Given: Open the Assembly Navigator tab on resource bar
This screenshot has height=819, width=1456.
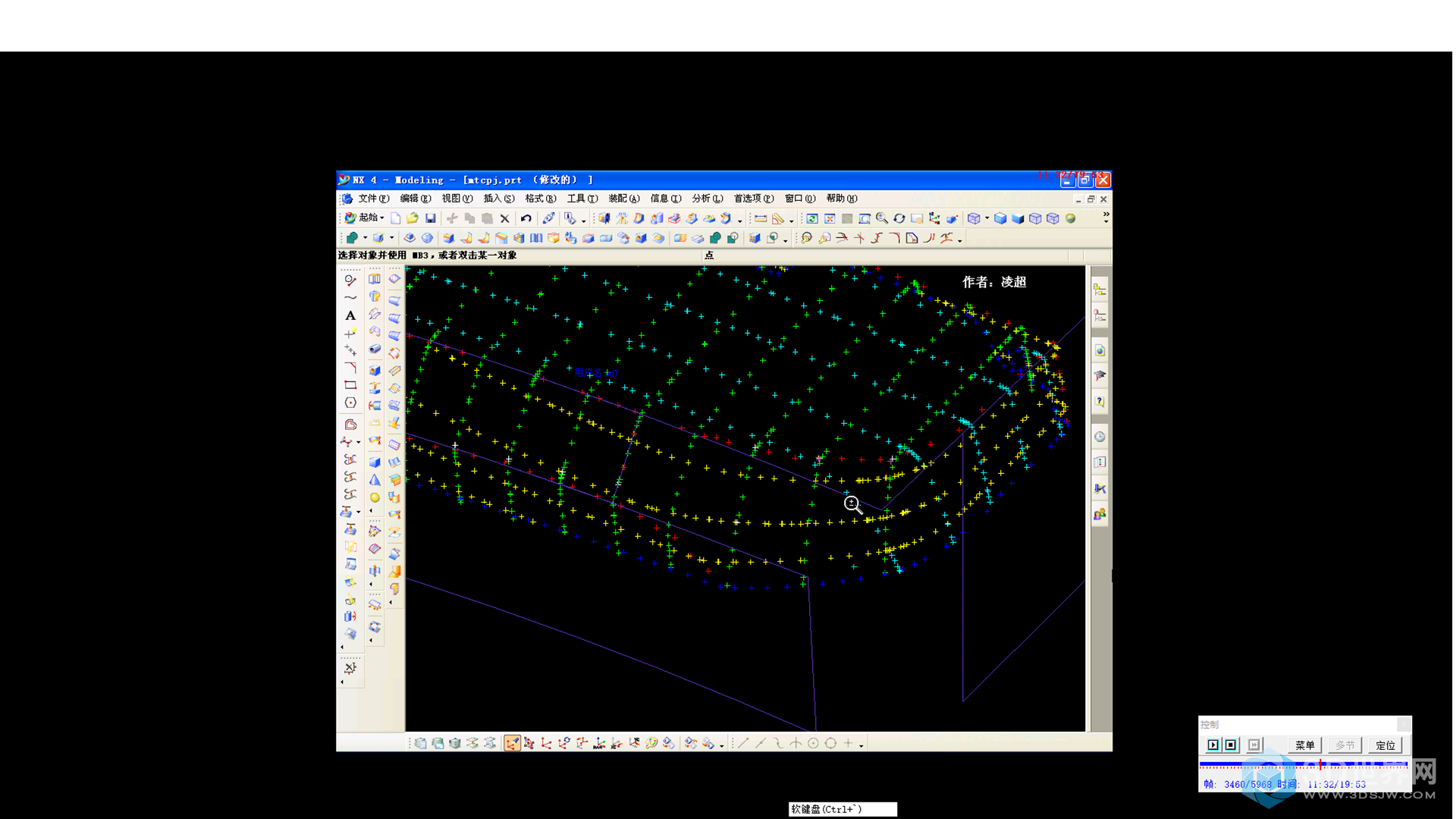Looking at the screenshot, I should coord(1100,290).
